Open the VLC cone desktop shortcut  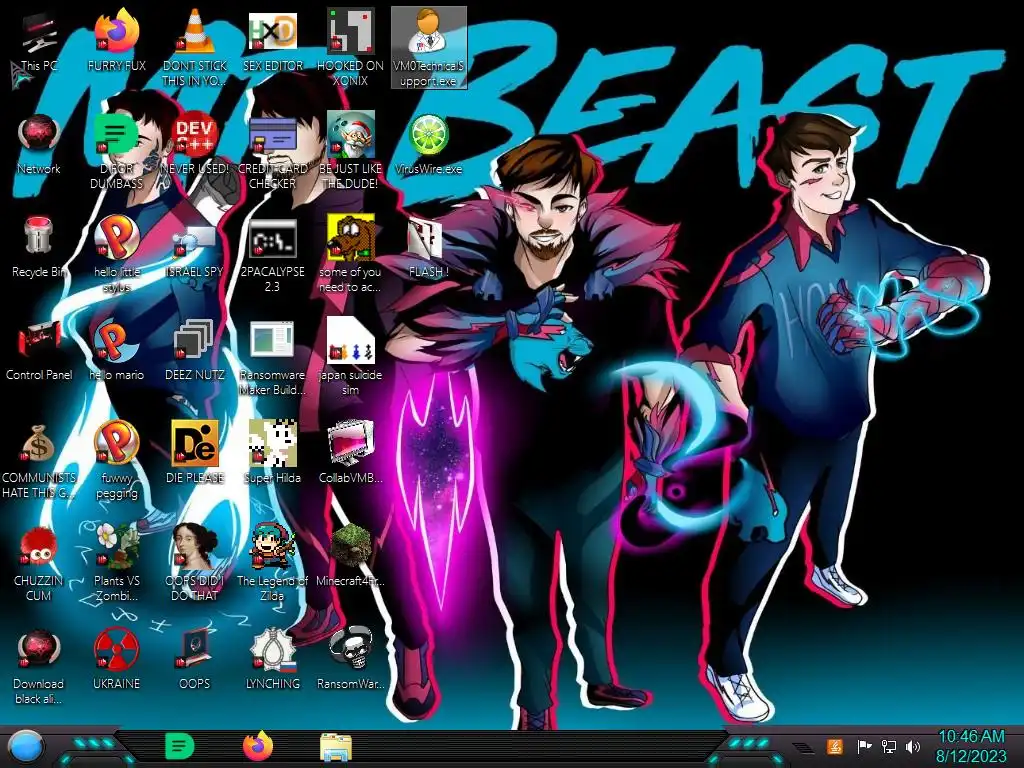(x=194, y=47)
